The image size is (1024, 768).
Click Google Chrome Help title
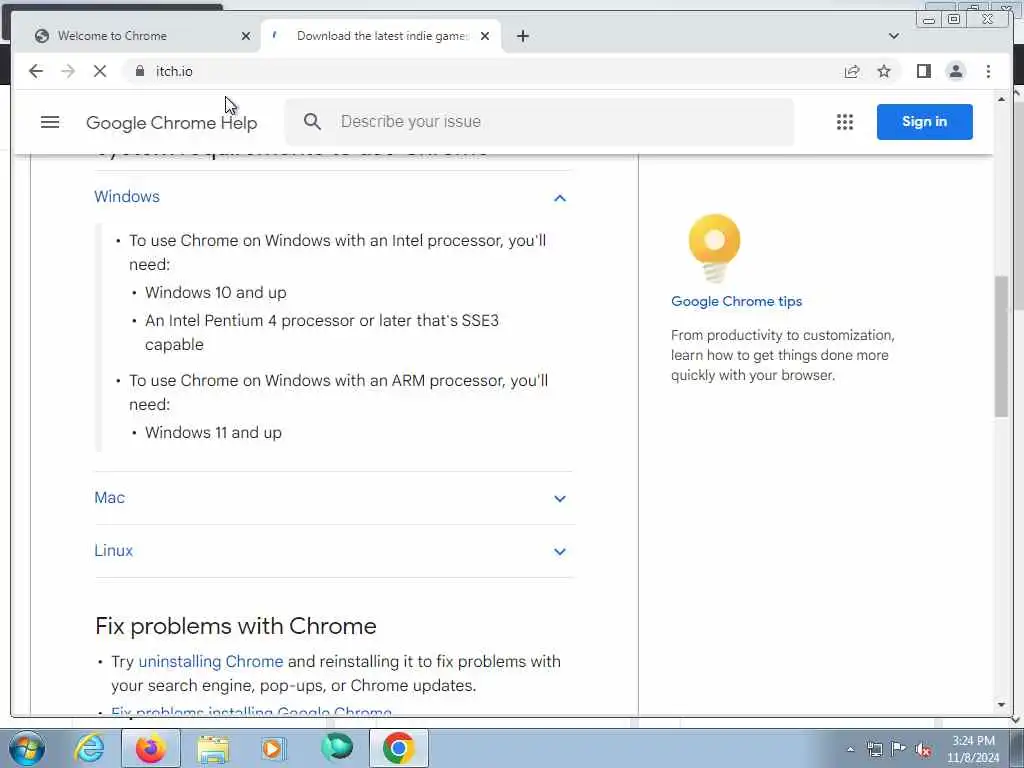click(172, 123)
